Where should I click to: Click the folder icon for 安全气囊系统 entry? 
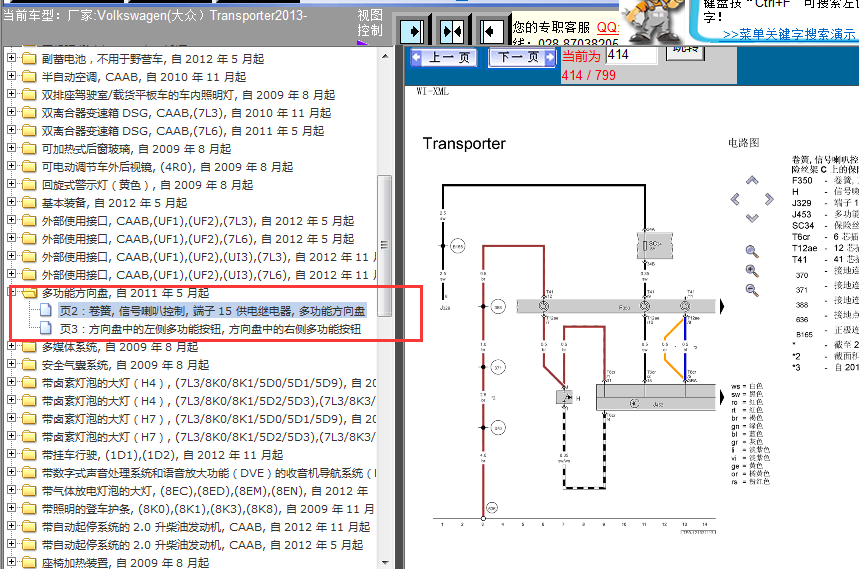(x=29, y=365)
